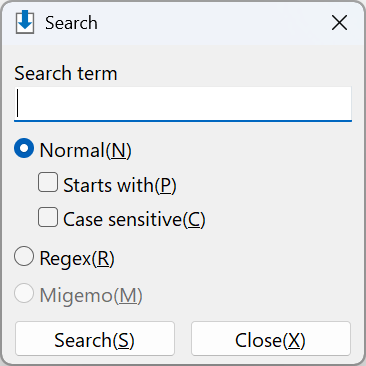Click the Close(X) button
The image size is (366, 366).
pyautogui.click(x=271, y=339)
